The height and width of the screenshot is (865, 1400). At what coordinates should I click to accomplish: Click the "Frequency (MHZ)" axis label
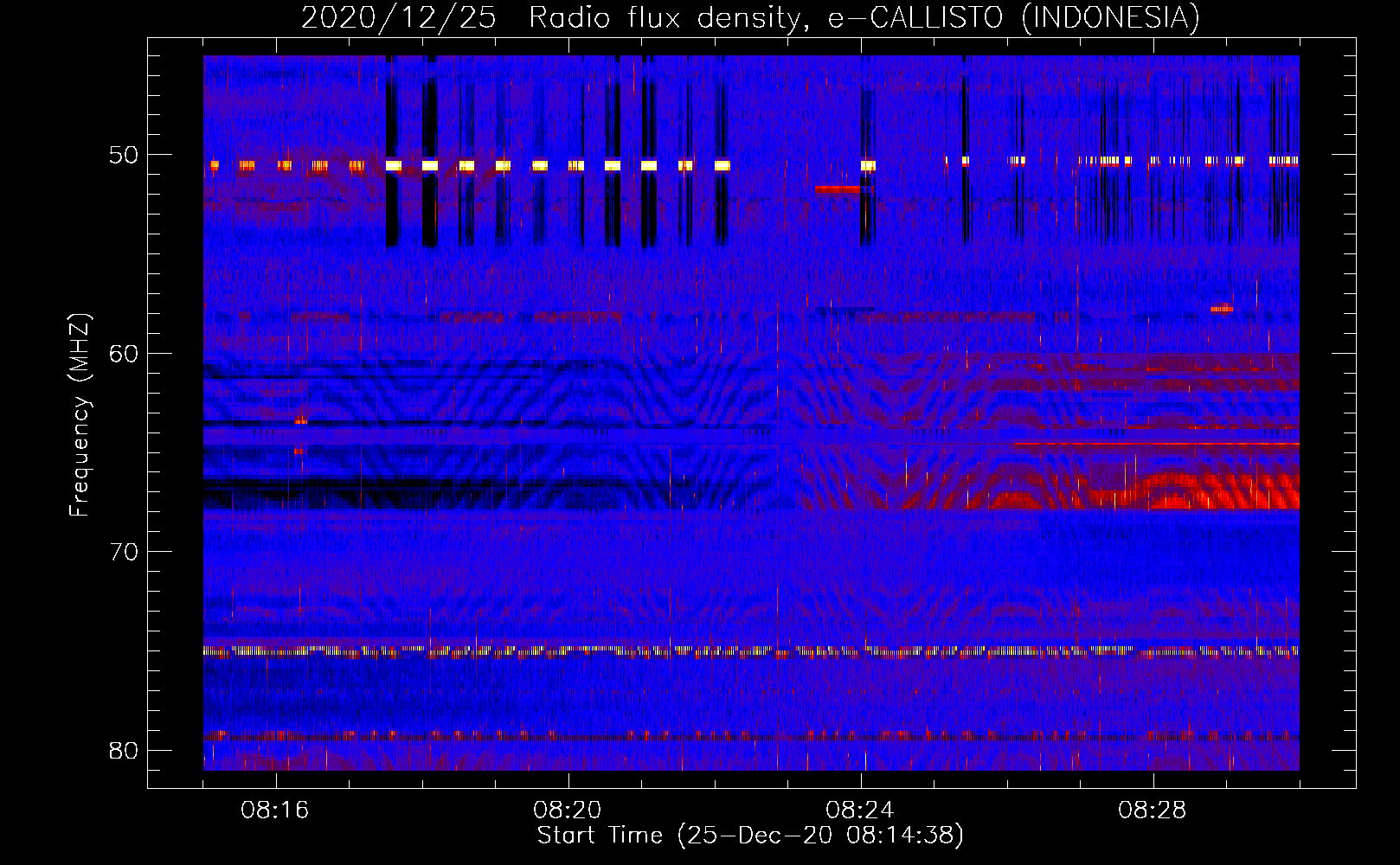point(79,415)
